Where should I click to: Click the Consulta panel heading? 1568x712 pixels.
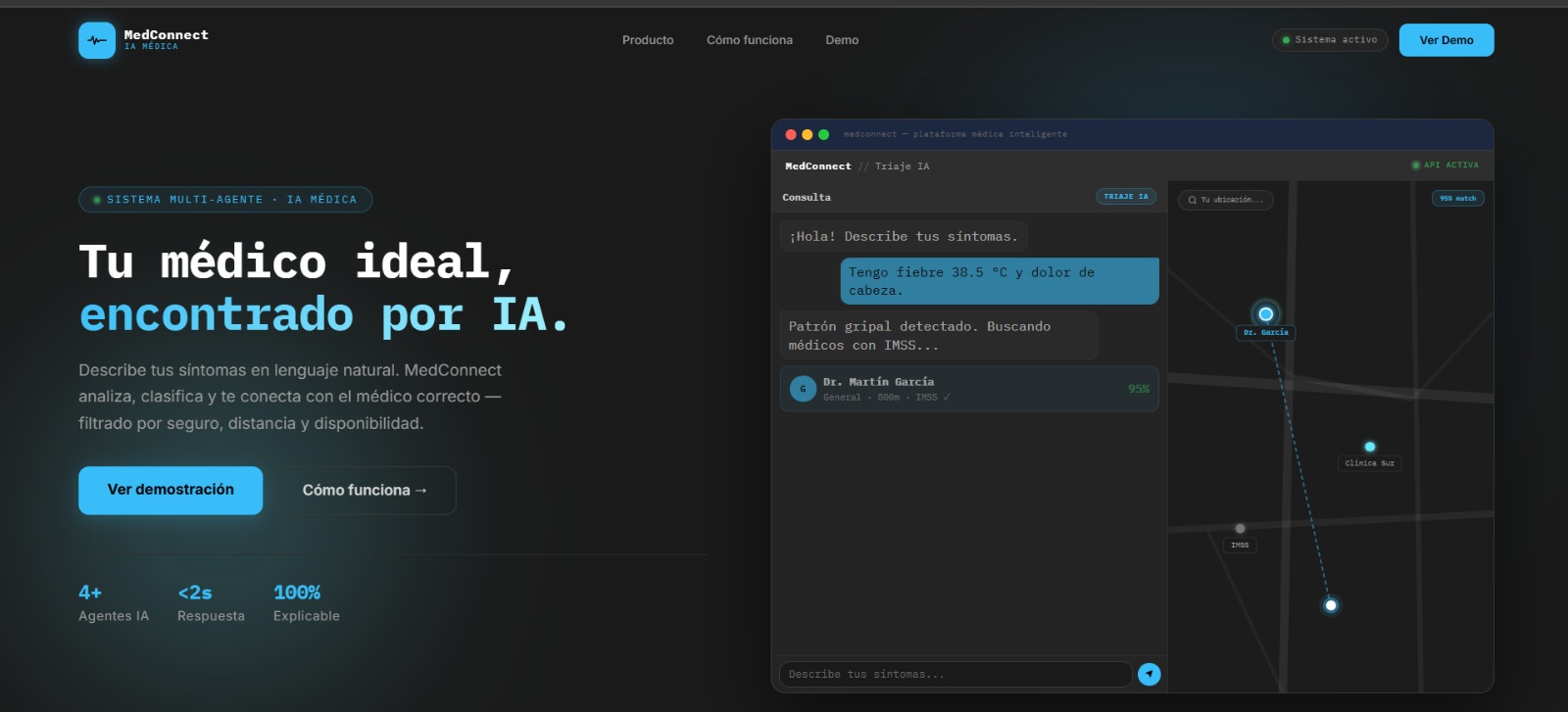click(x=807, y=198)
